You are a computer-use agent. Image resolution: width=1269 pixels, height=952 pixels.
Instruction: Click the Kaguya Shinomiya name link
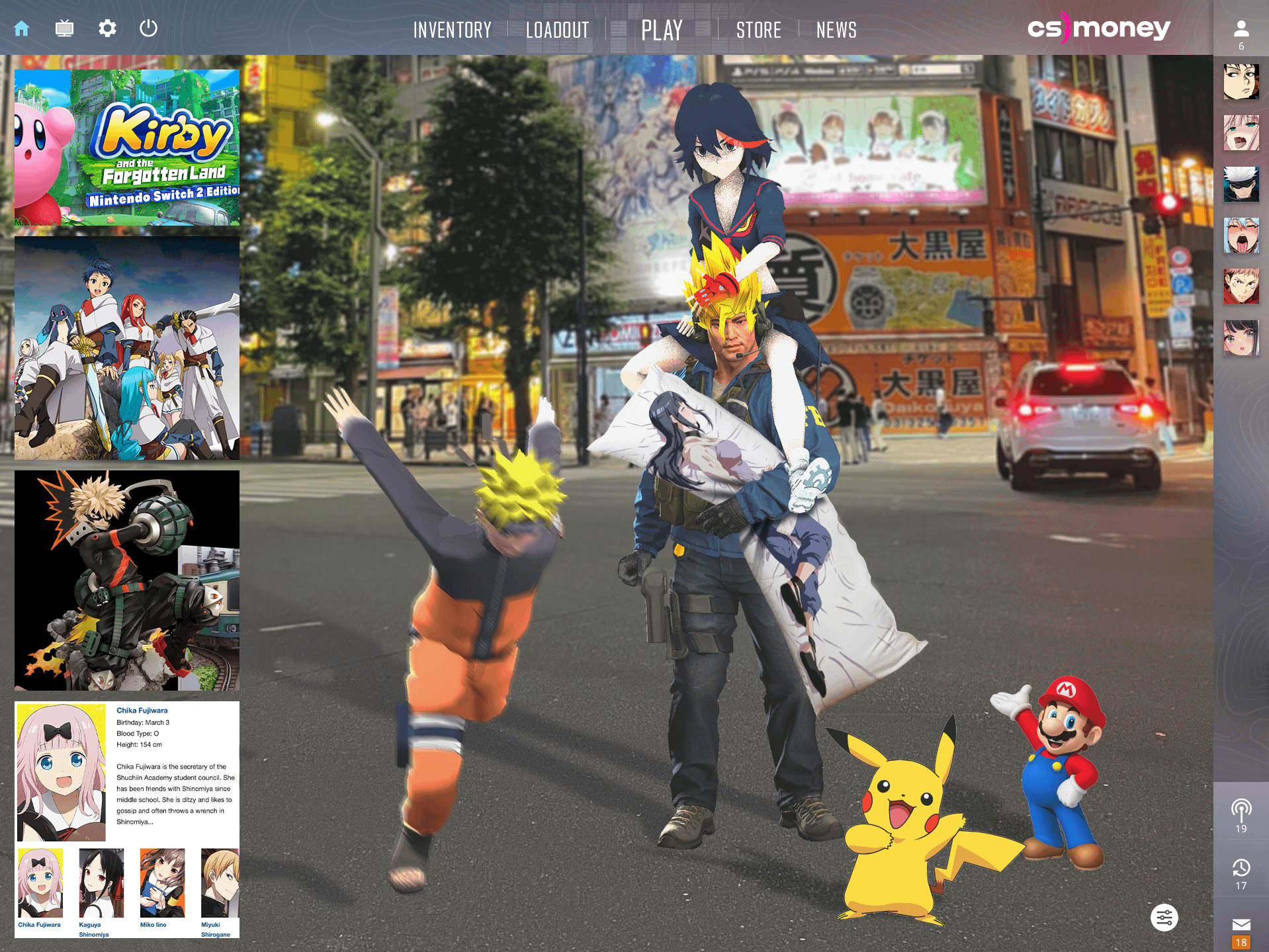(x=94, y=930)
